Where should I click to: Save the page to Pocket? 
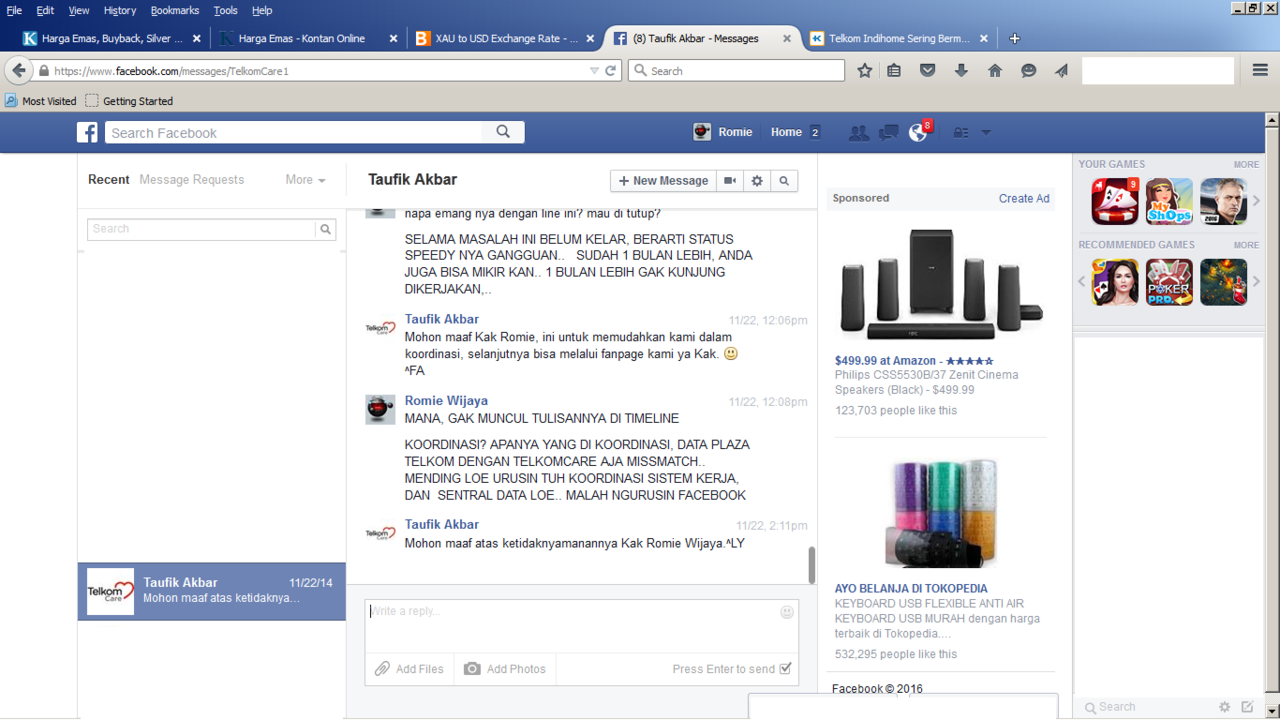click(x=928, y=71)
